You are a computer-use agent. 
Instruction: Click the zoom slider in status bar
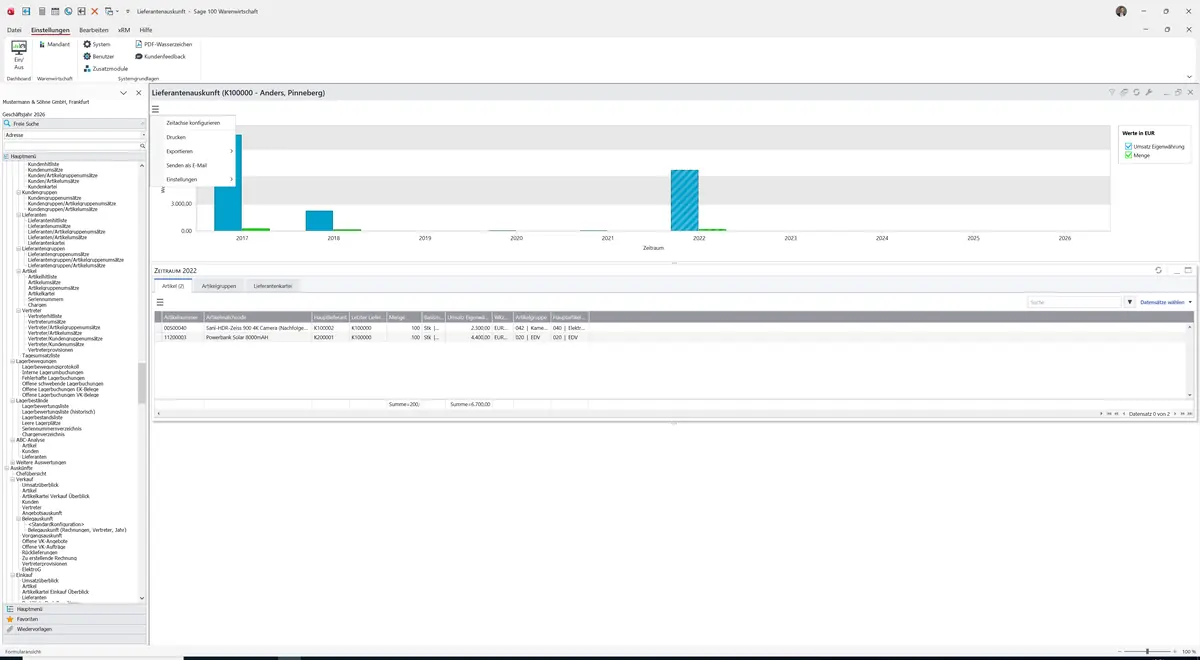point(1147,651)
